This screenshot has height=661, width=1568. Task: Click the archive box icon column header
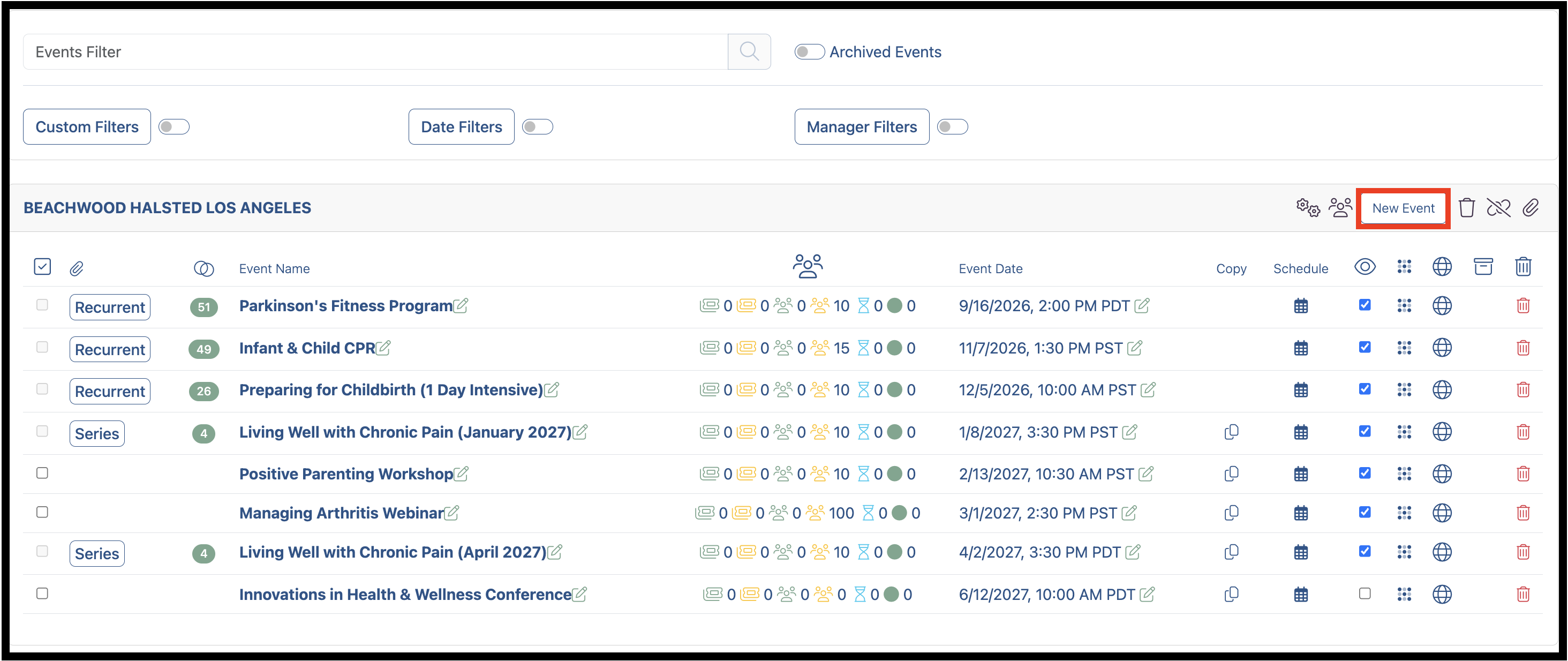[1483, 267]
